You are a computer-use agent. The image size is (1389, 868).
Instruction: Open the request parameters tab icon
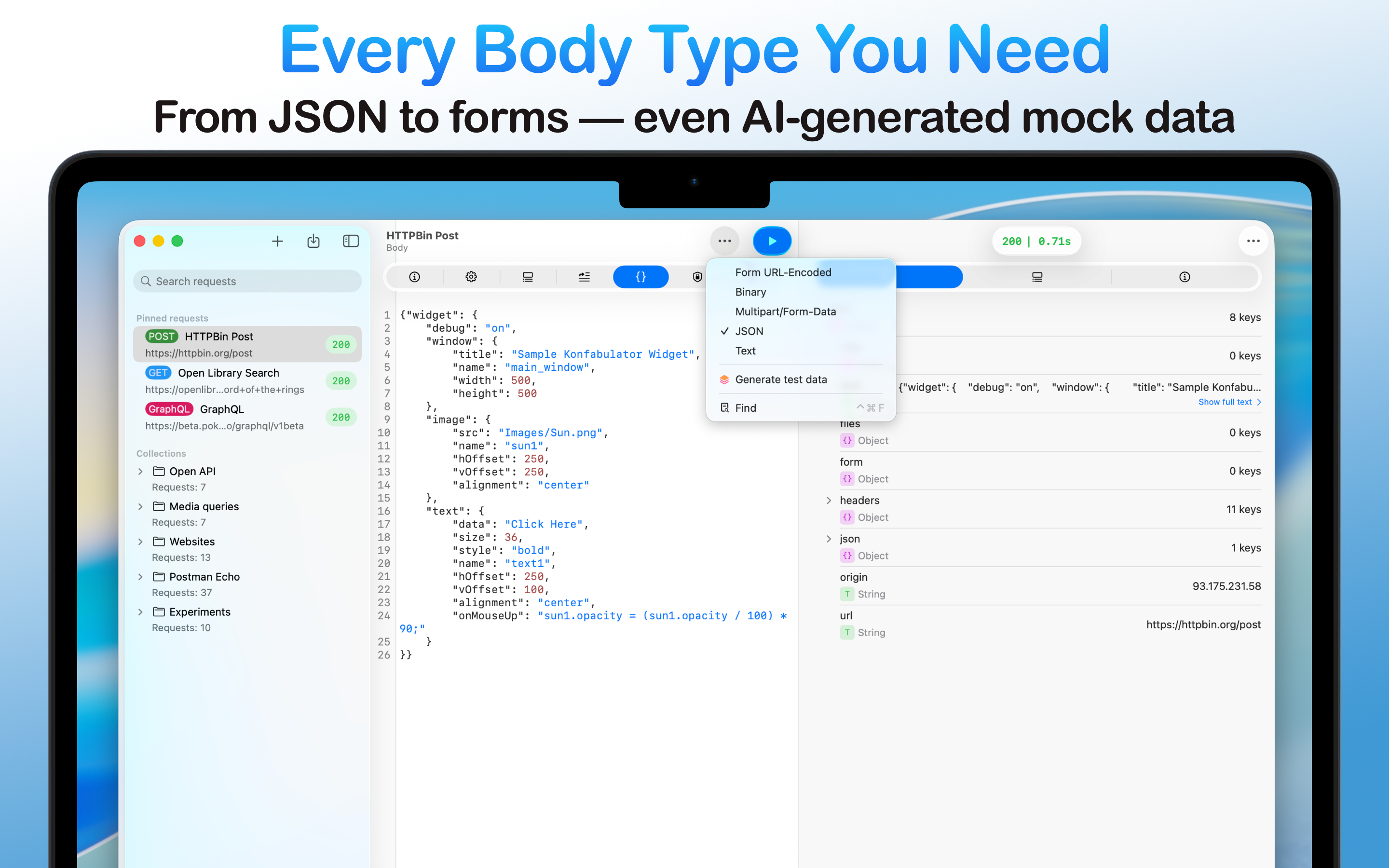coord(585,277)
